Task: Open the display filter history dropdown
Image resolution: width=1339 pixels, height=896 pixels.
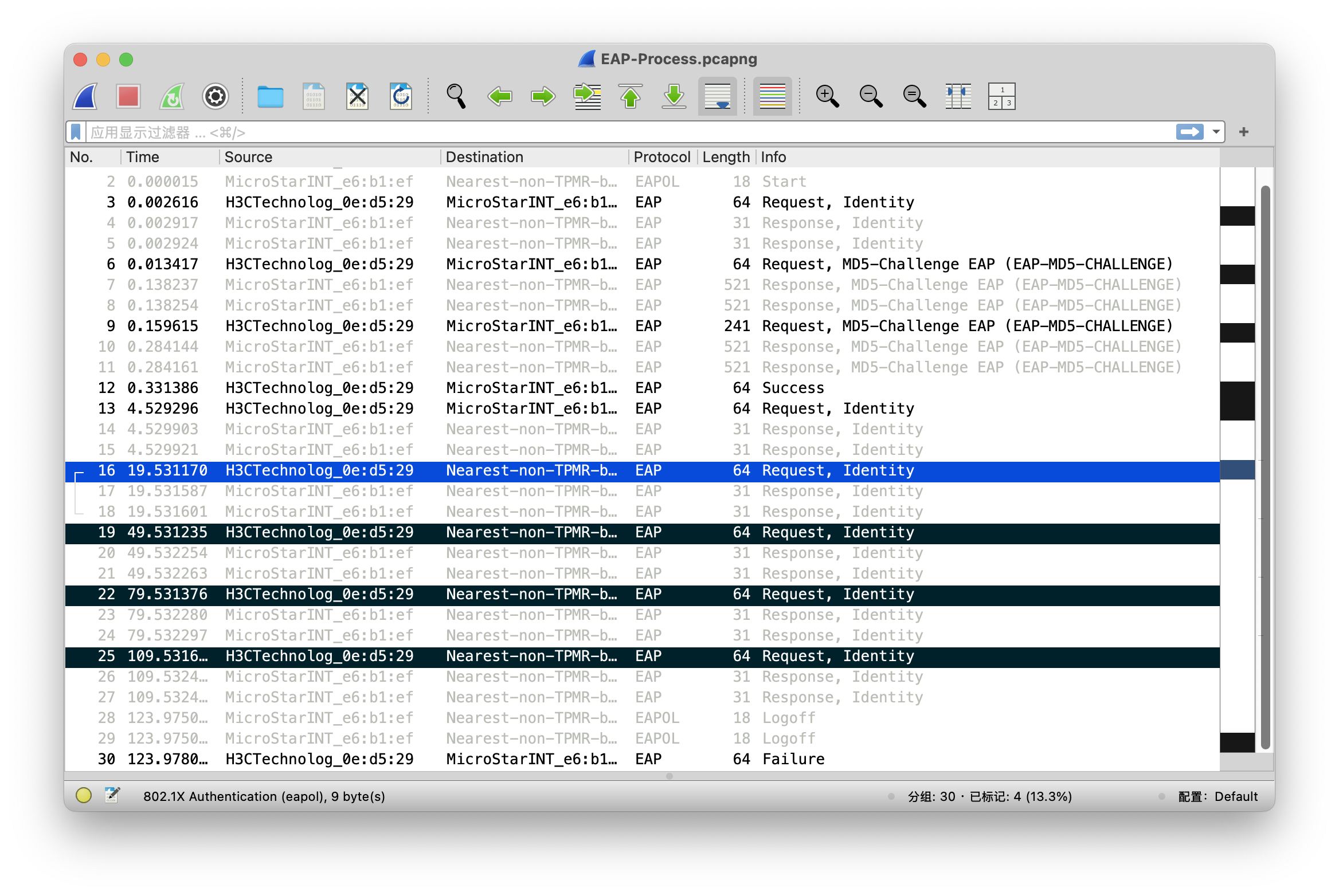Action: (1216, 132)
